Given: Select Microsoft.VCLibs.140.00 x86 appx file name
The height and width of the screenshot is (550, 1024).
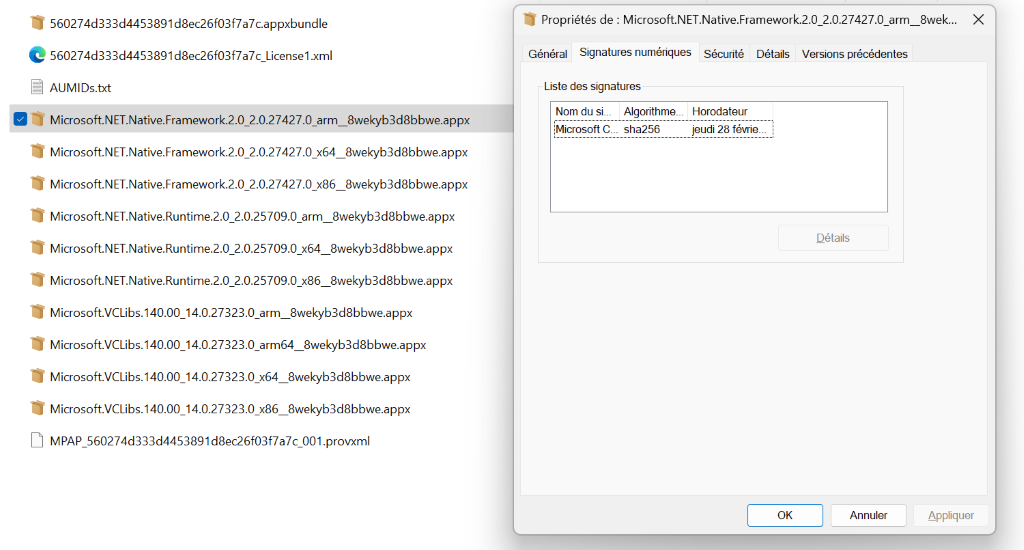Looking at the screenshot, I should tap(230, 408).
